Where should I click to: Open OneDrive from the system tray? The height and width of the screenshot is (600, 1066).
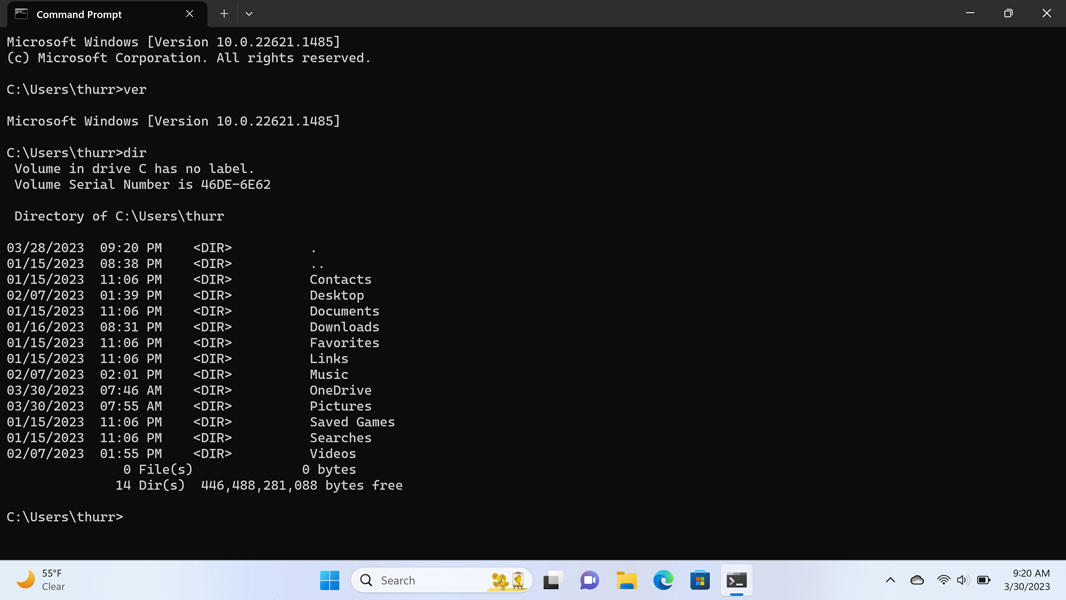coord(917,580)
